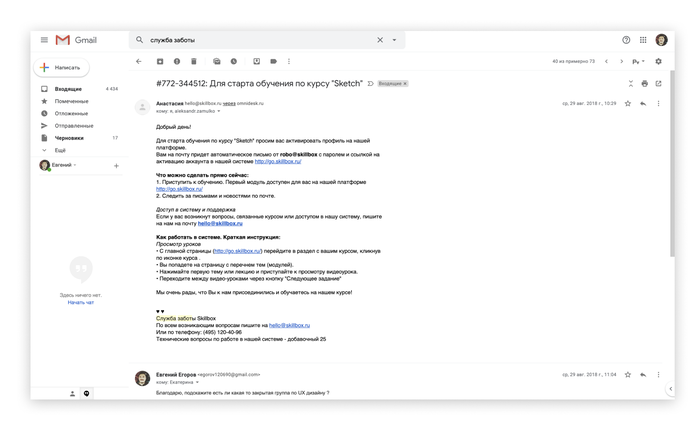Open the More options dots in the toolbar

[x=289, y=61]
